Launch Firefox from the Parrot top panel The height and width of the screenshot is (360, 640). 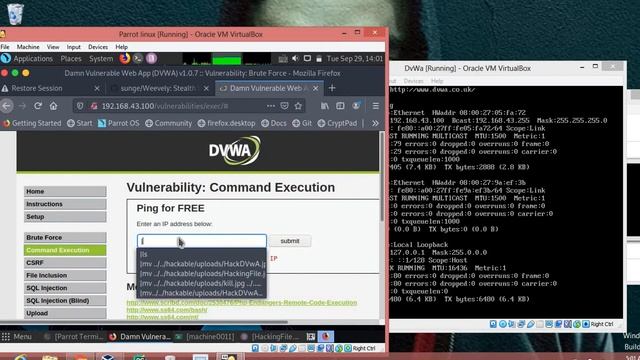tap(125, 58)
